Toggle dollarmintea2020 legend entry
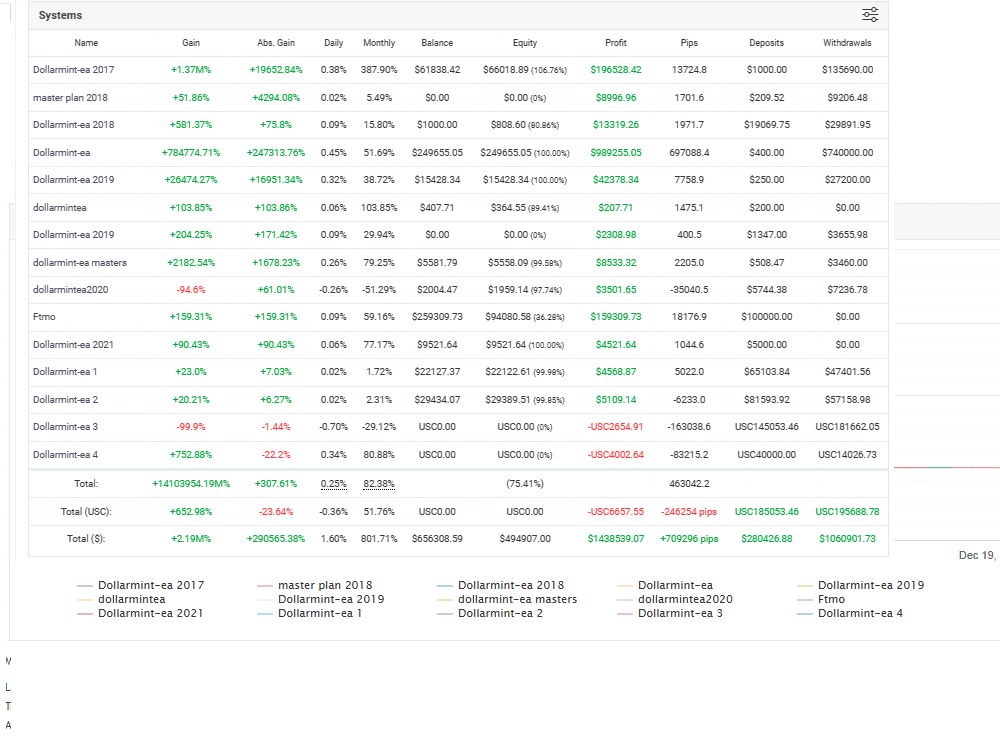Image resolution: width=1000 pixels, height=750 pixels. [675, 599]
